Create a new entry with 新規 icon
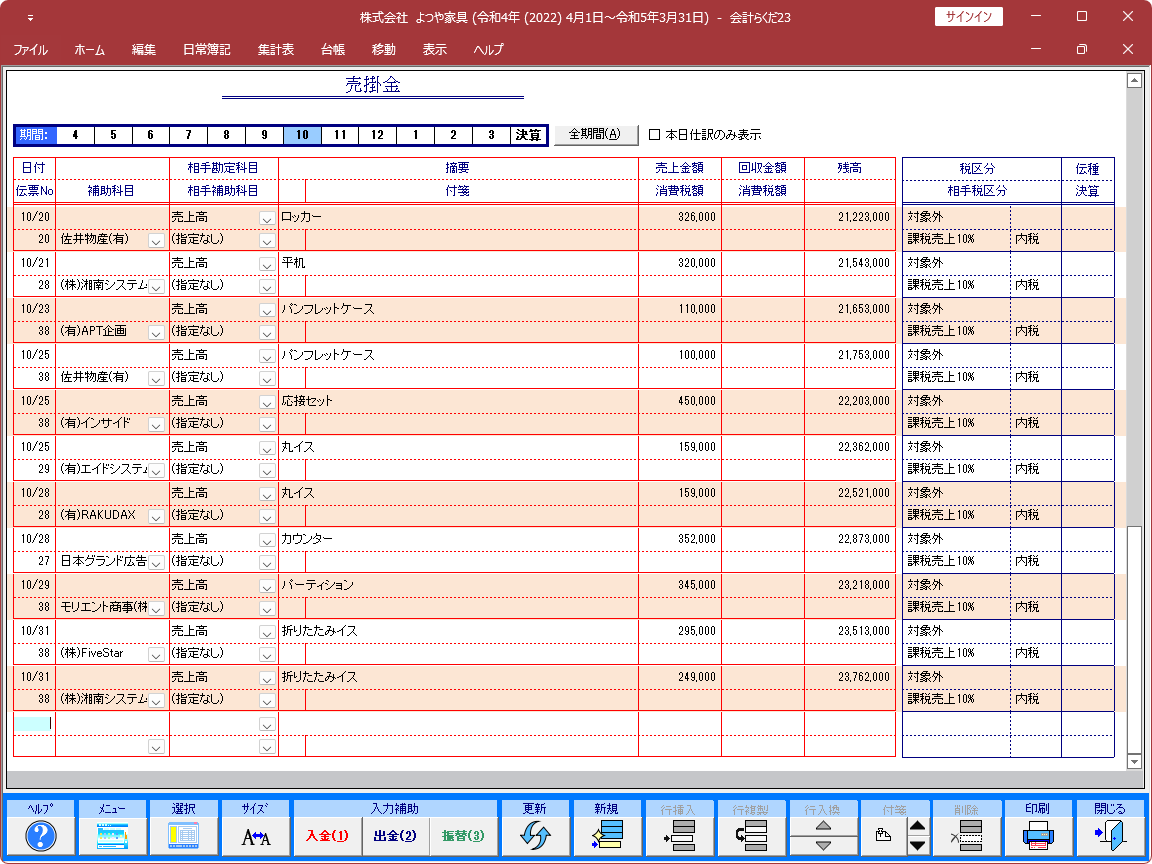 [x=606, y=837]
